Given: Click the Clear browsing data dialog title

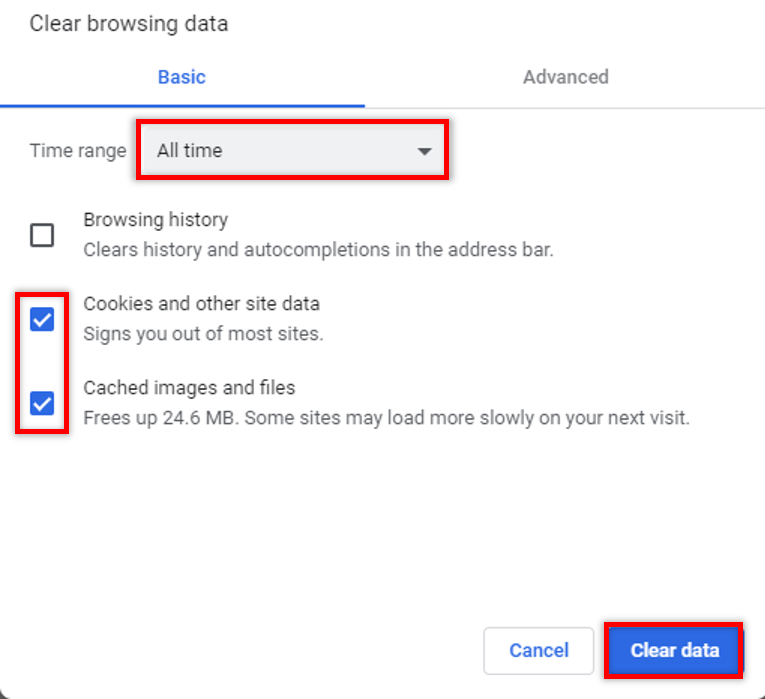Looking at the screenshot, I should [129, 23].
